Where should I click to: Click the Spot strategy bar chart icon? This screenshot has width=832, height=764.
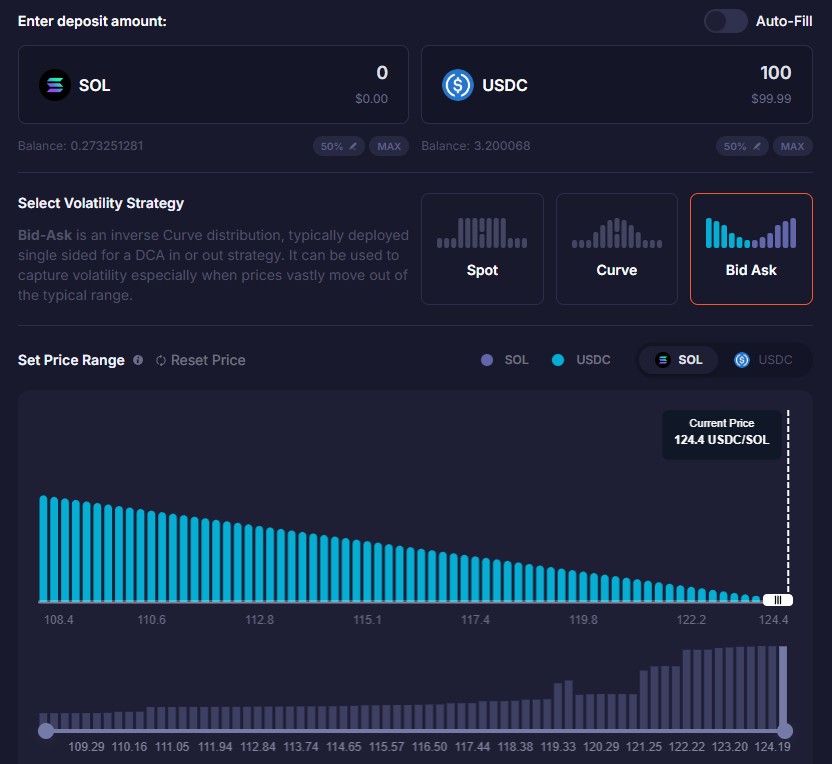pyautogui.click(x=482, y=233)
